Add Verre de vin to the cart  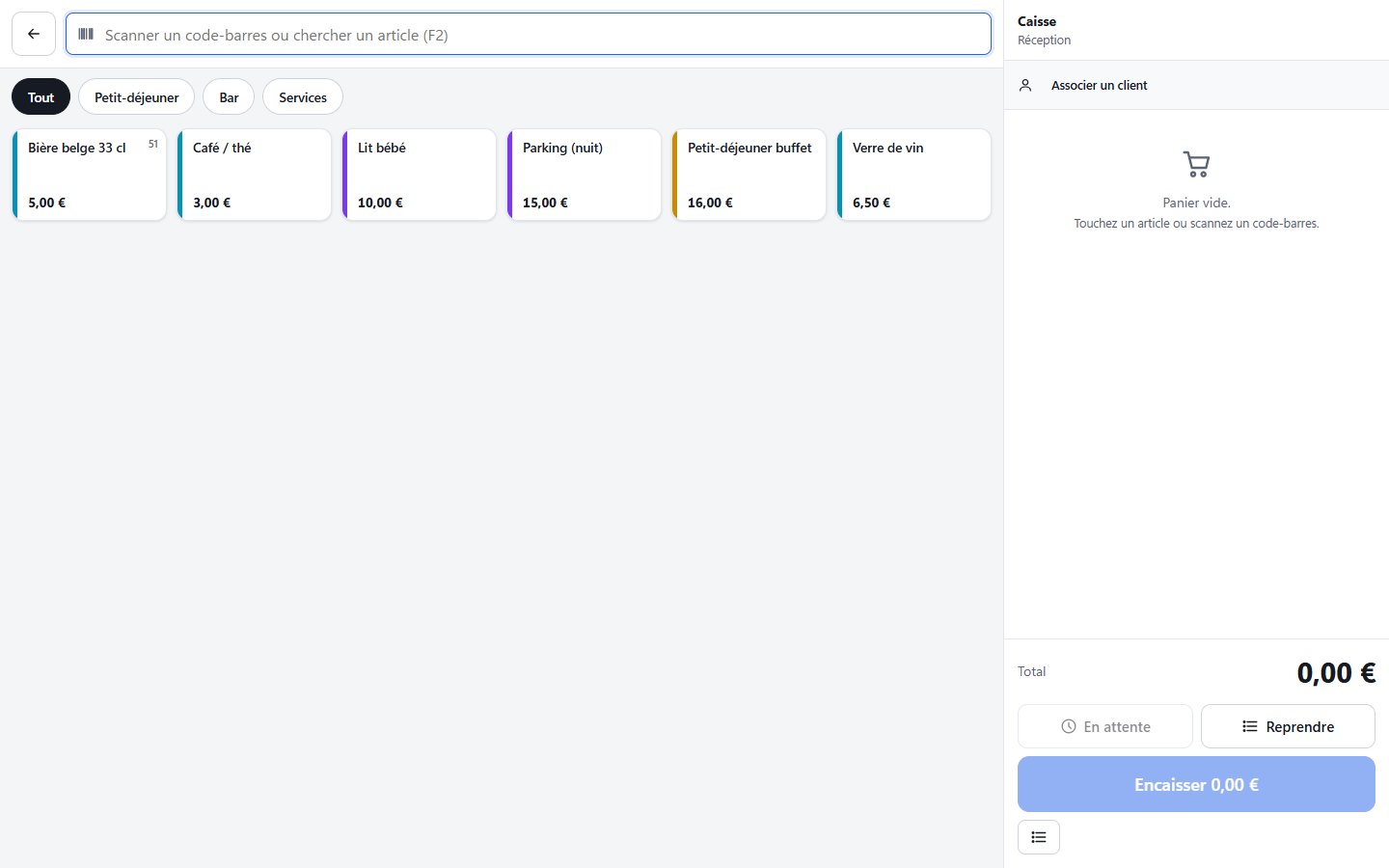click(914, 175)
